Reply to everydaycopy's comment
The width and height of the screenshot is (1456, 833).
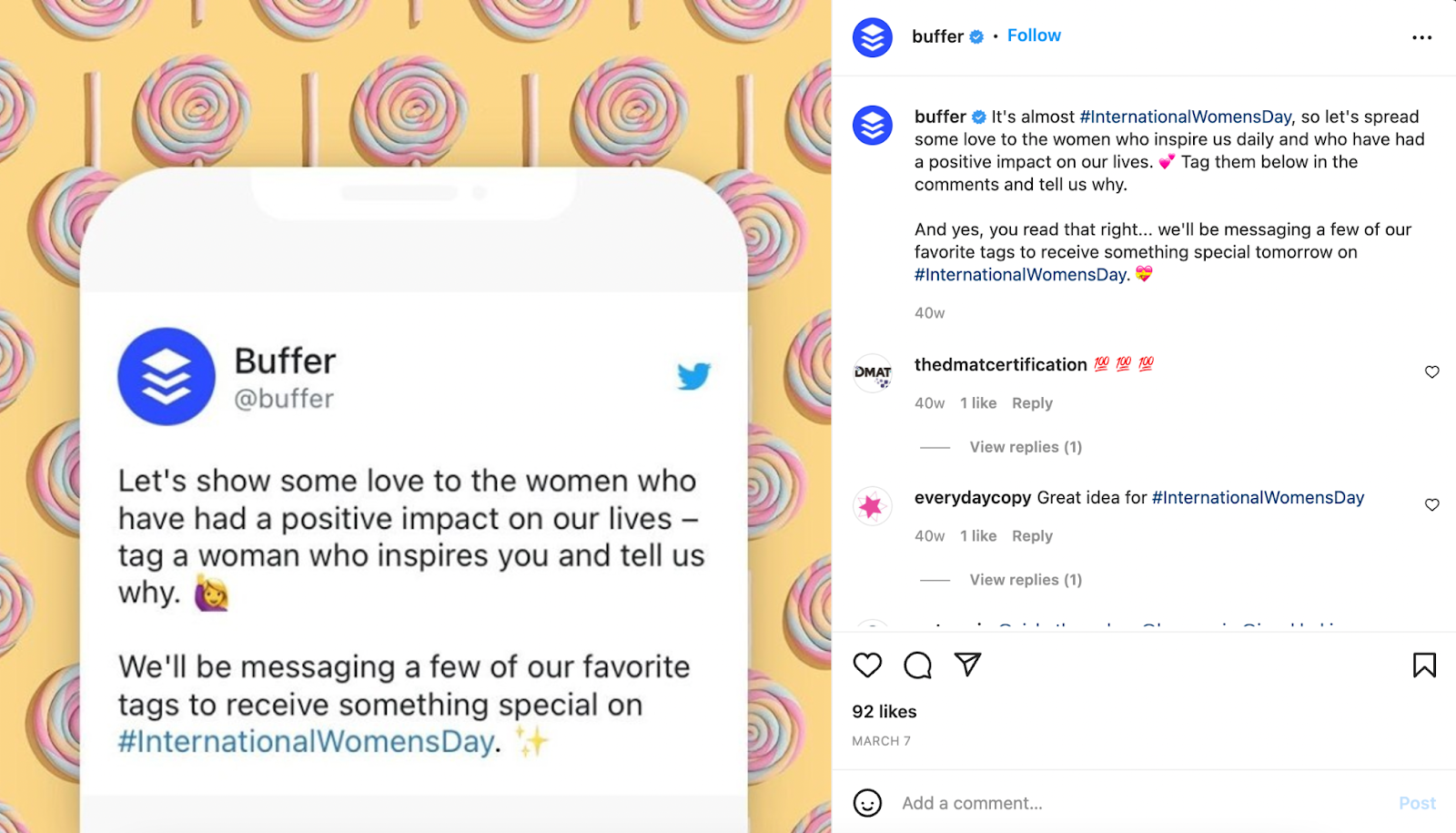coord(1032,536)
